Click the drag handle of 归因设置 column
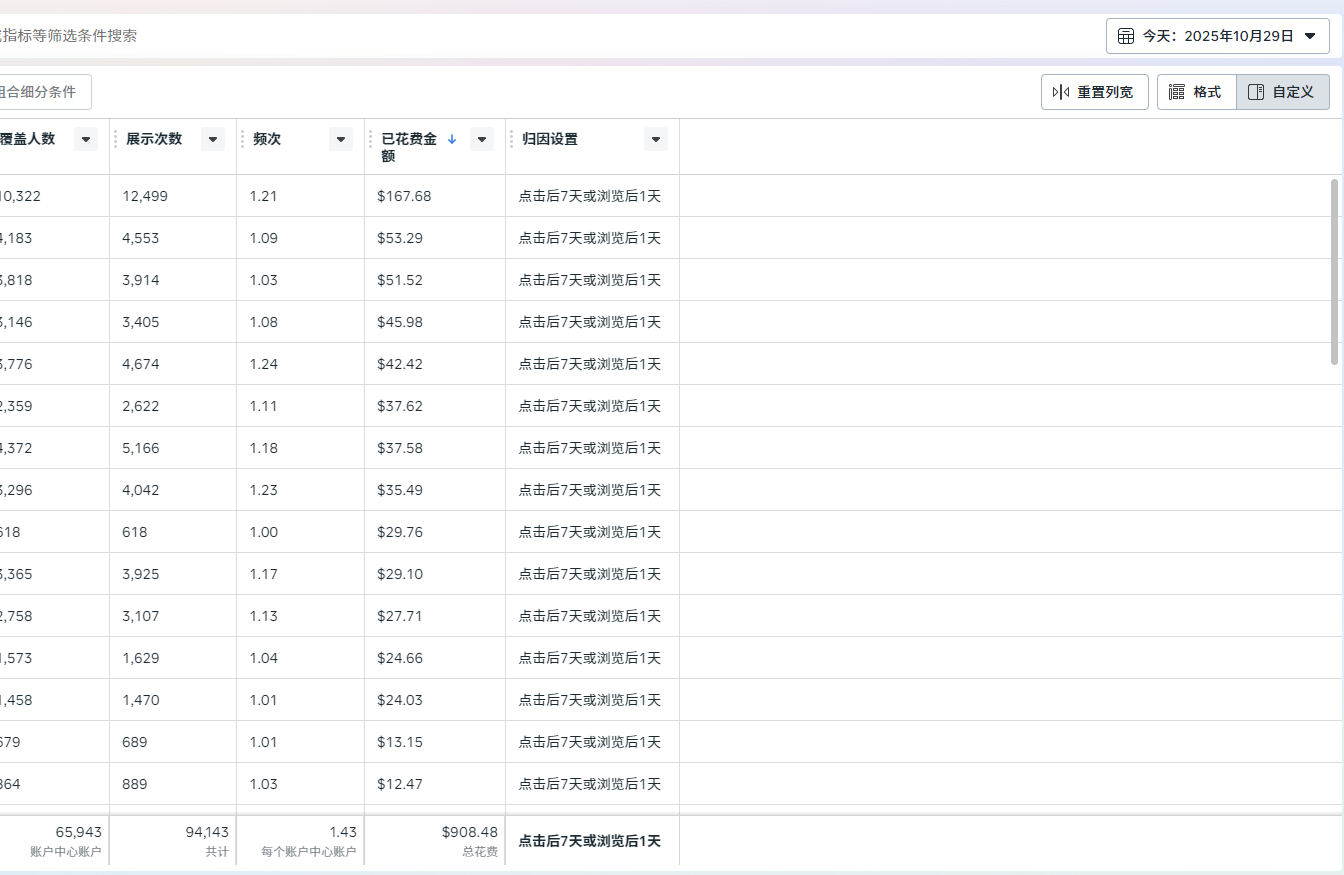 click(511, 139)
